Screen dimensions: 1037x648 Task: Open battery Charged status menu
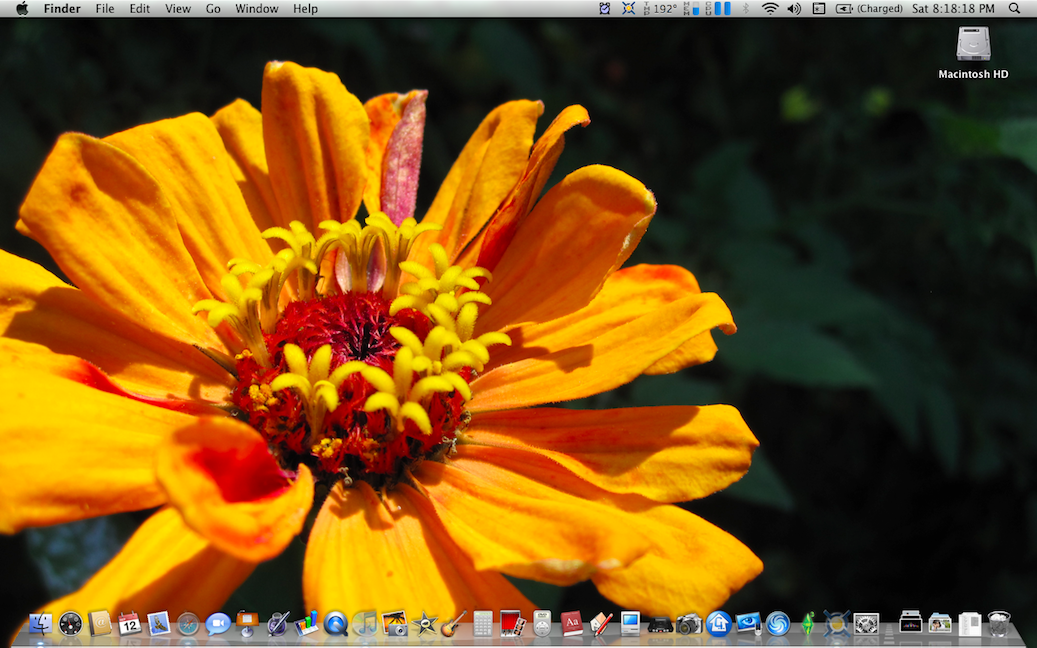pyautogui.click(x=869, y=9)
